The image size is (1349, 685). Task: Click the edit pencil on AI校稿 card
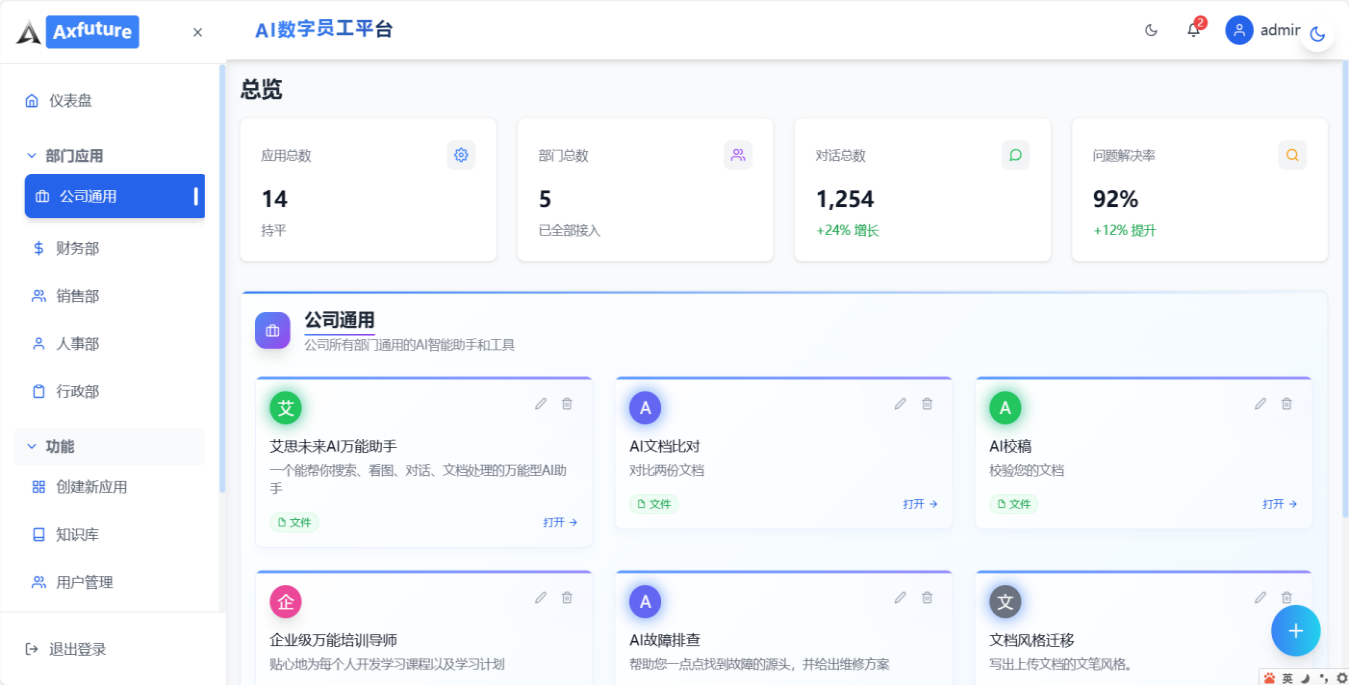1260,403
